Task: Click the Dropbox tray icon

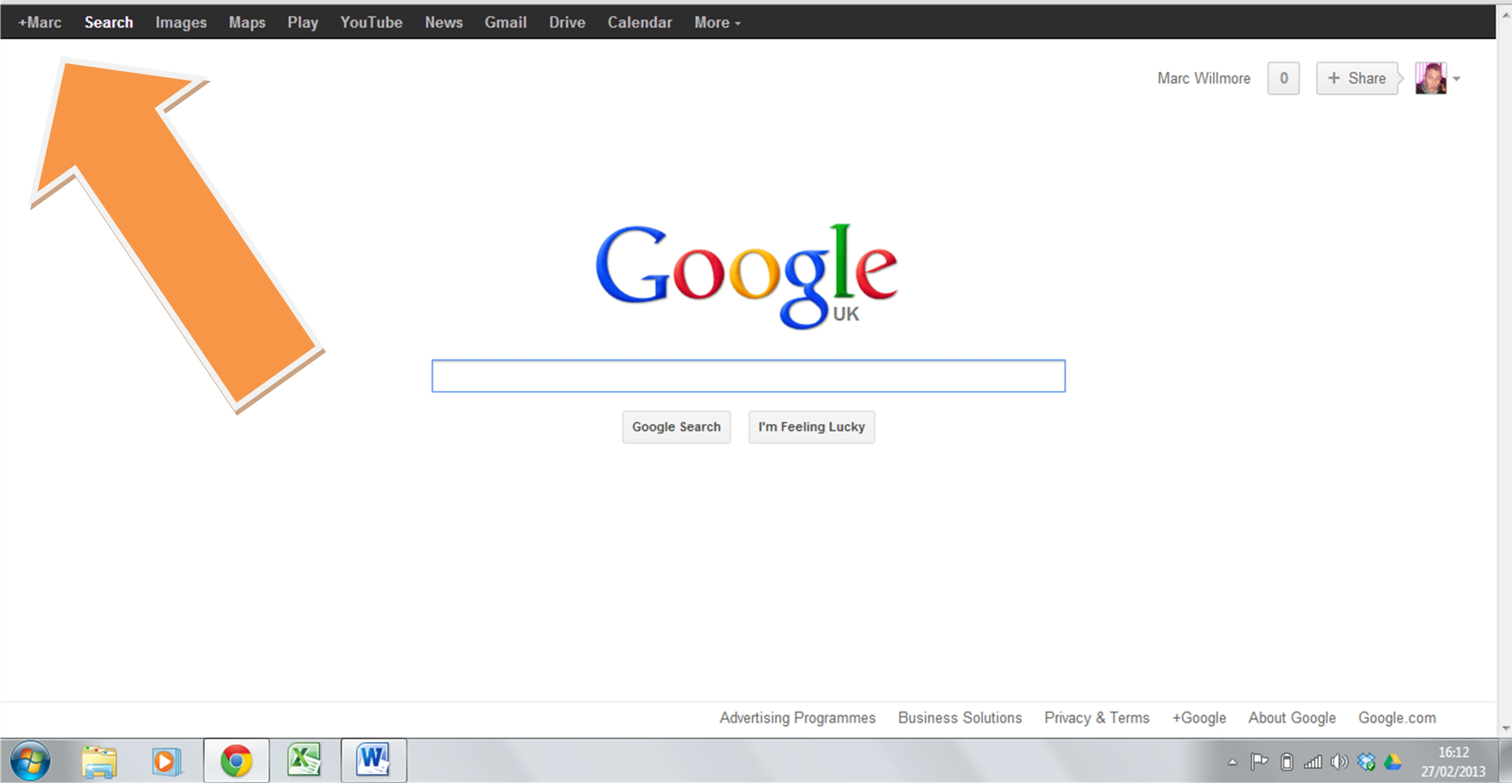Action: coord(1366,762)
